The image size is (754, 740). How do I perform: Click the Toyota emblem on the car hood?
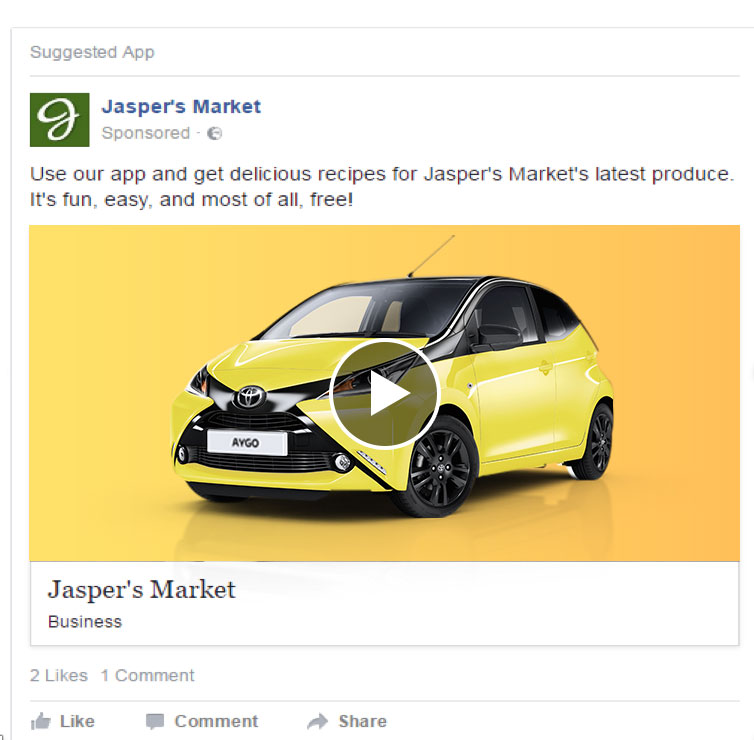[250, 397]
